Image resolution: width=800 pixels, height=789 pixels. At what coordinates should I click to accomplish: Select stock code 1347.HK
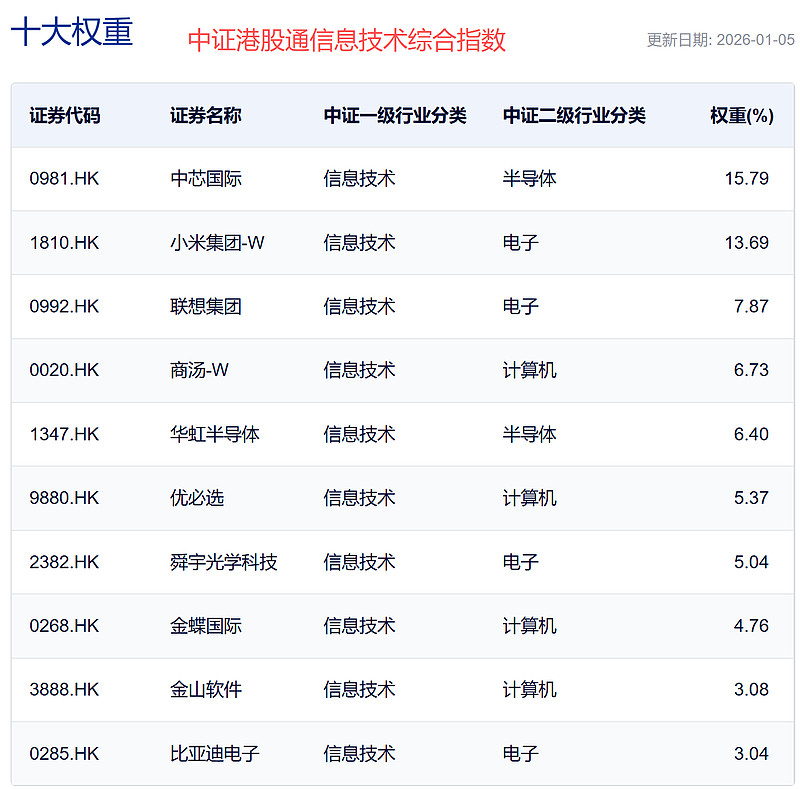pos(64,434)
